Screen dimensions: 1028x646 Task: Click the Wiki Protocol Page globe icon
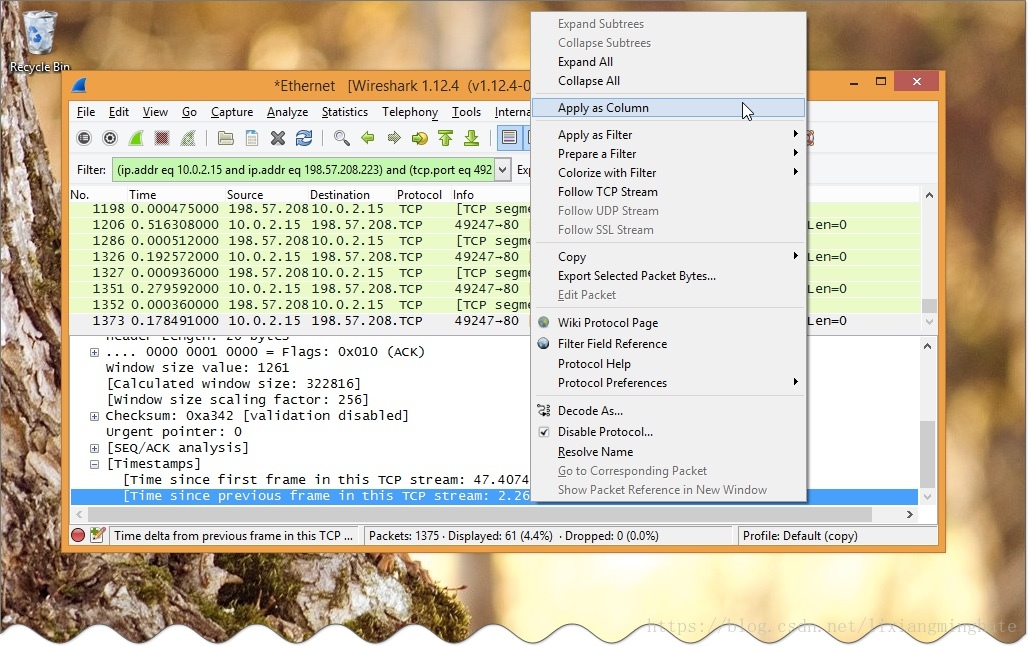pos(544,322)
